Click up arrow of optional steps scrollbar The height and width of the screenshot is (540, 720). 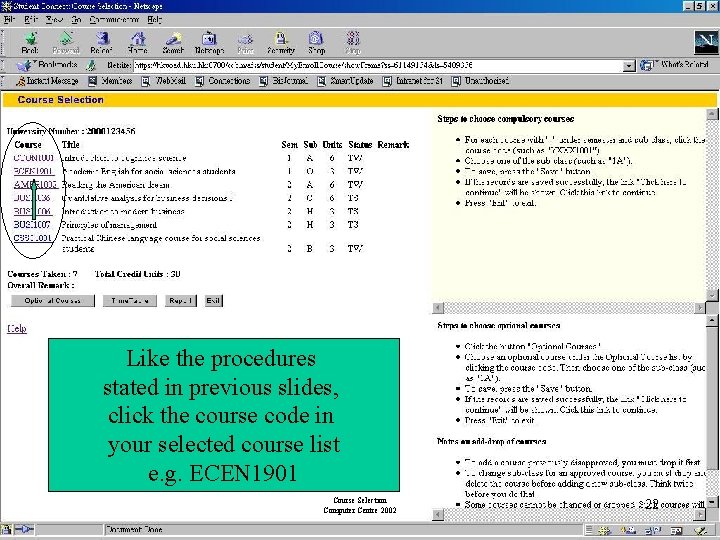click(x=711, y=320)
